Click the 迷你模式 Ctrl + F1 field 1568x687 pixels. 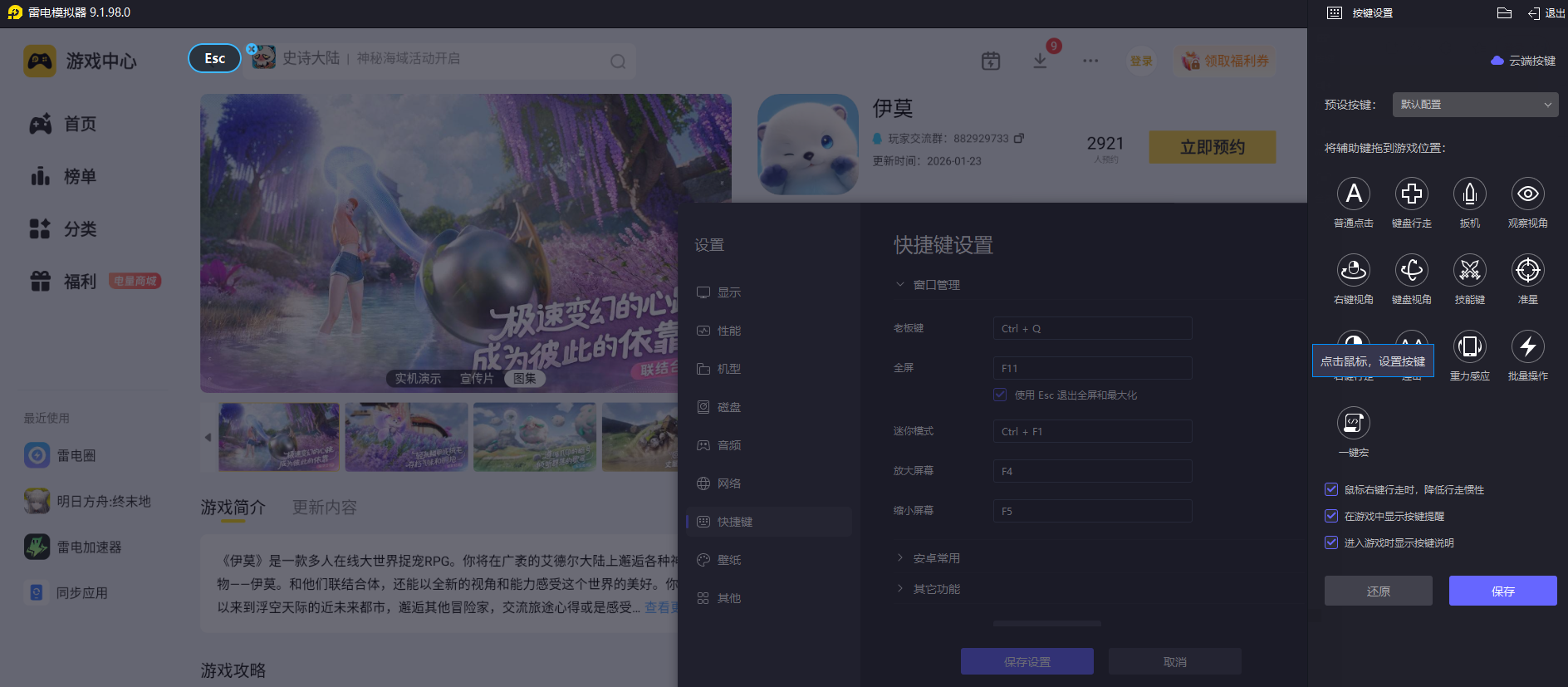(x=1093, y=431)
